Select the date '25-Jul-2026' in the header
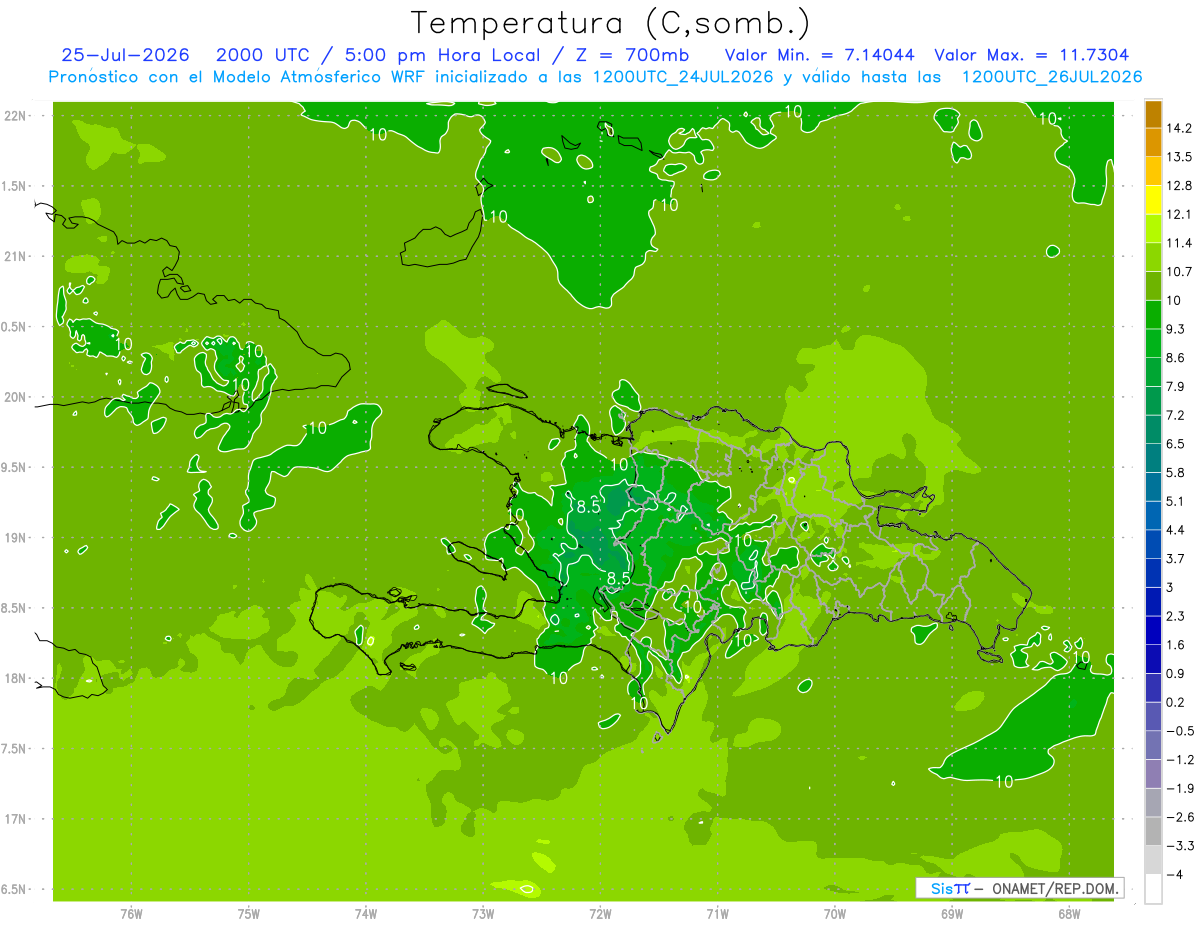This screenshot has width=1200, height=927. tap(126, 55)
